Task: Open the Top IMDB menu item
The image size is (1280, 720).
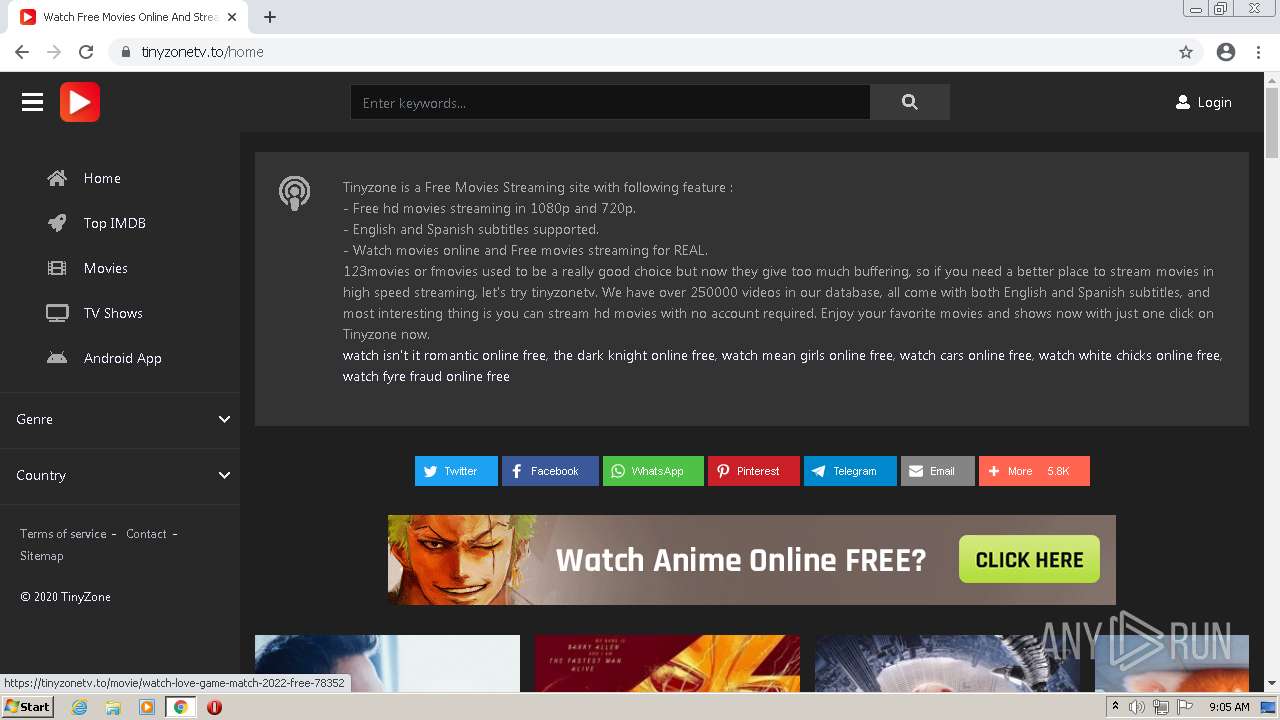Action: click(115, 223)
